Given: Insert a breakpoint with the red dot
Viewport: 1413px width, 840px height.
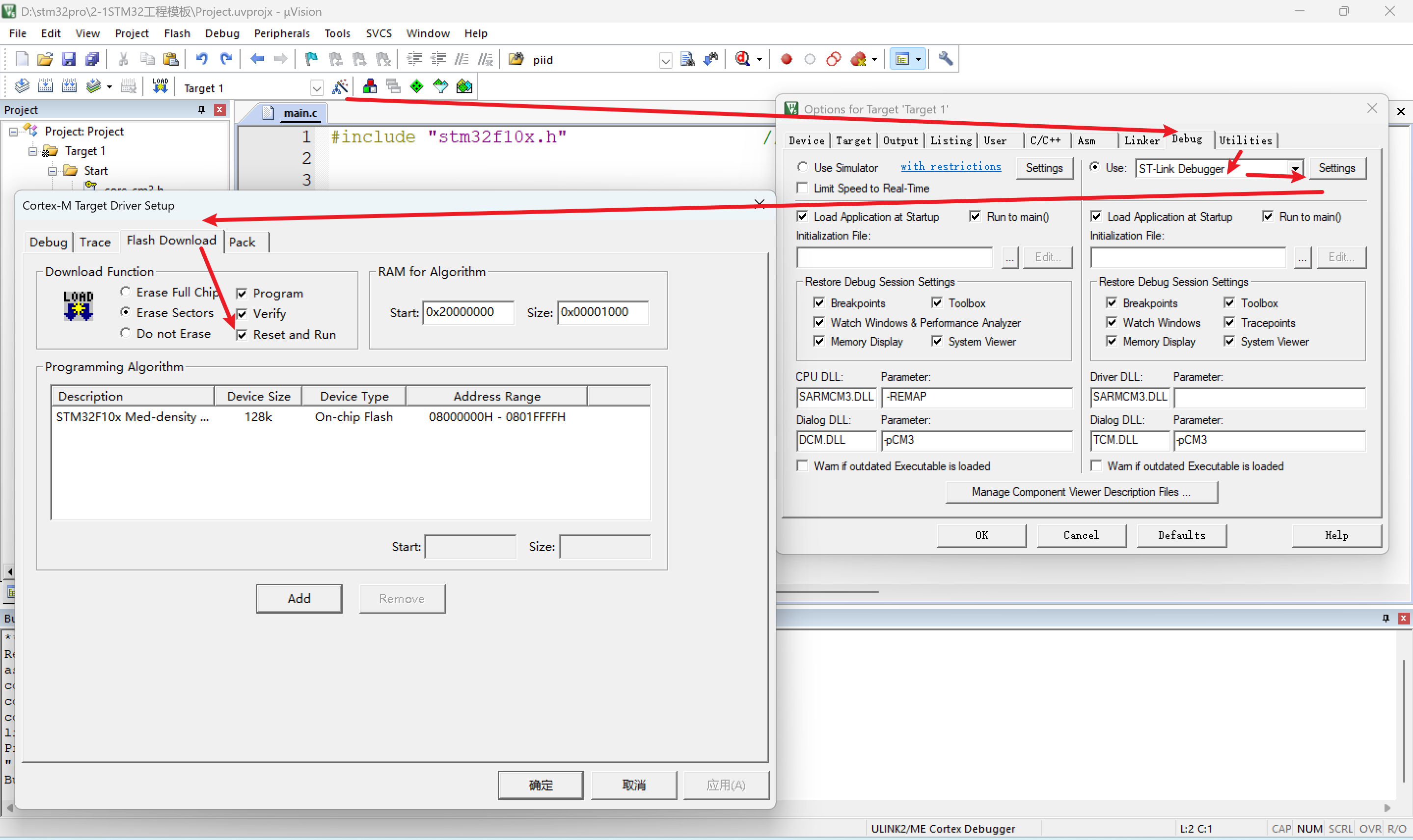Looking at the screenshot, I should coord(786,59).
